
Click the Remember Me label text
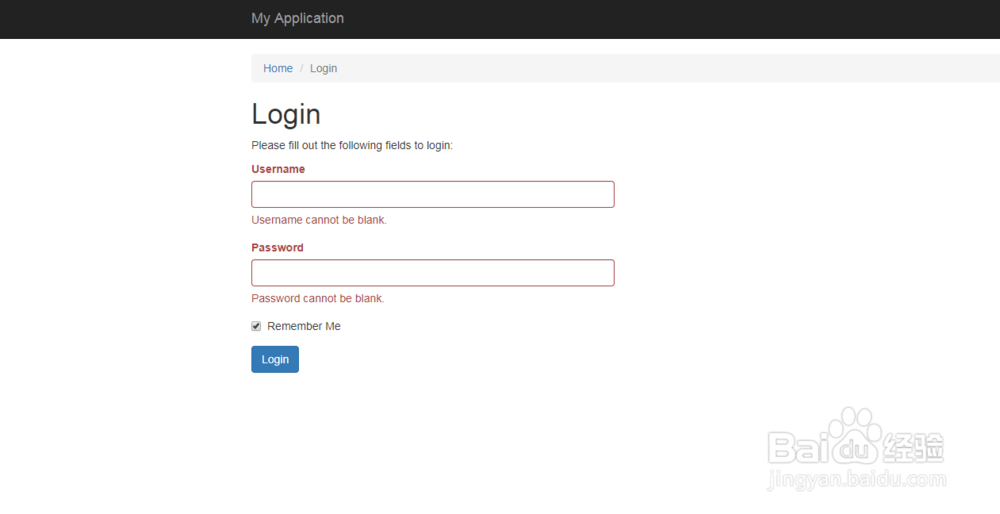[x=304, y=326]
